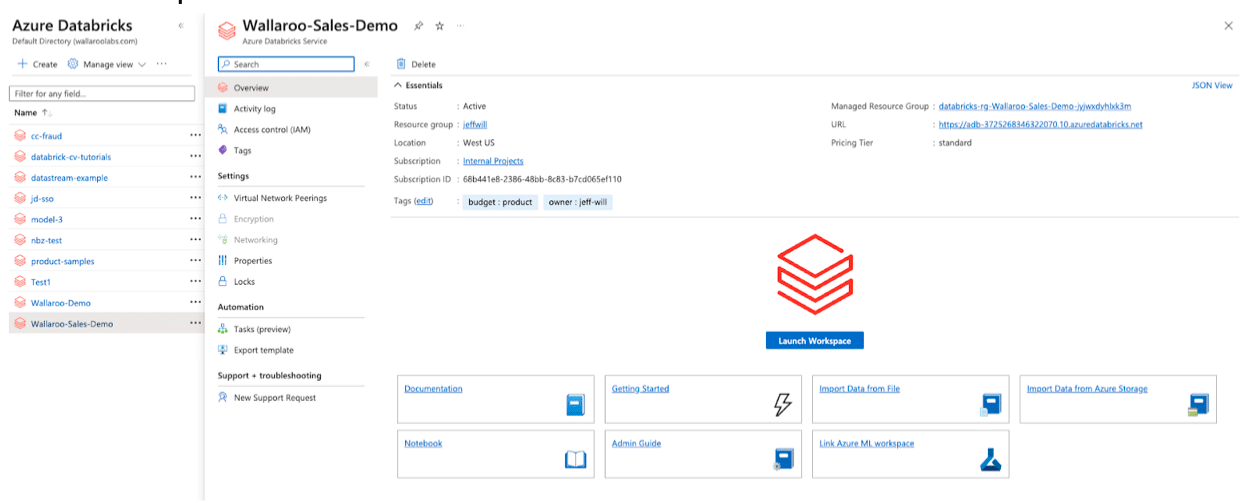
Task: Sort list by Name column
Action: click(33, 113)
